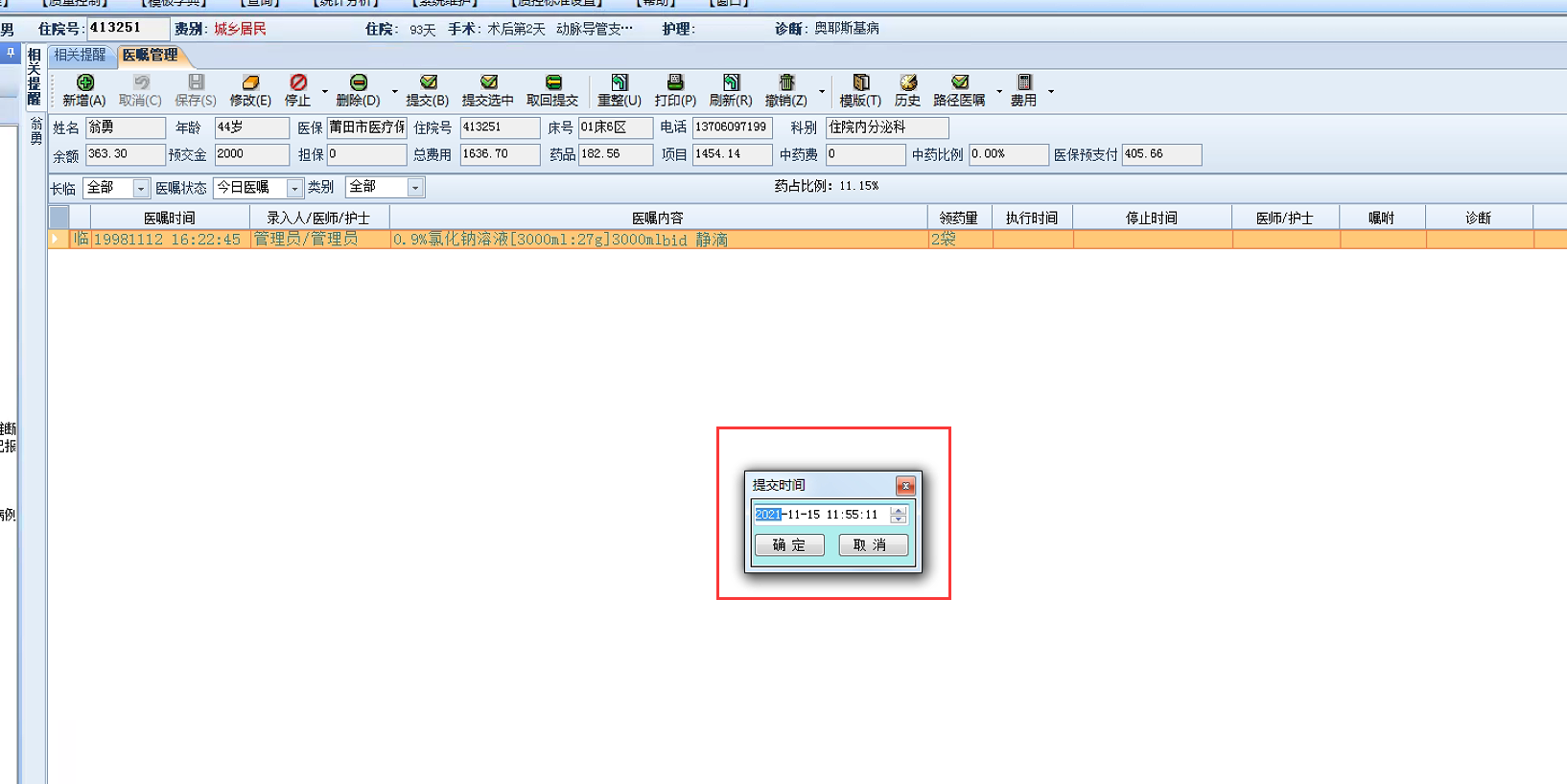1567x784 pixels.
Task: Click the 停止 stop order icon
Action: 298,82
